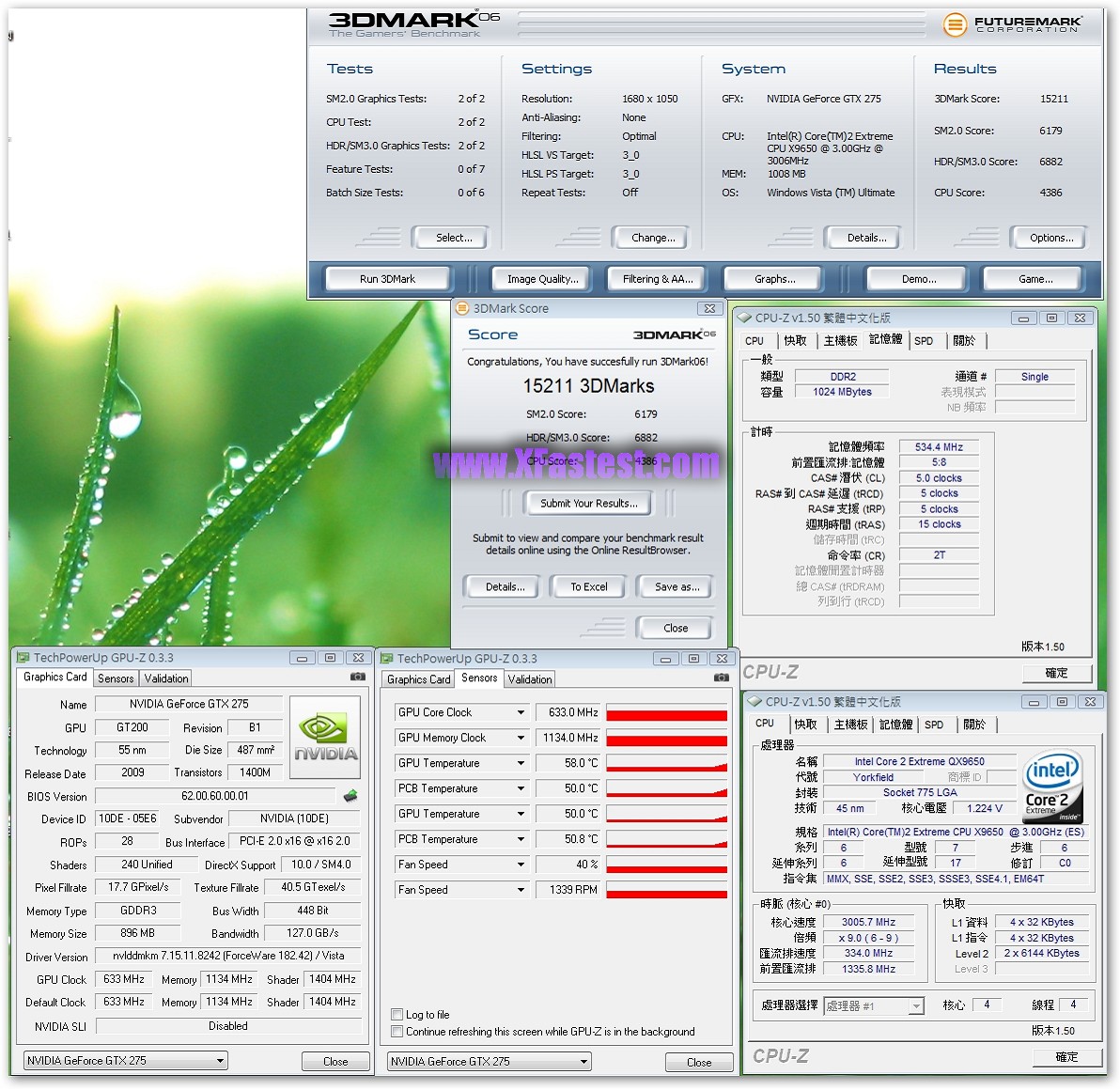Click the screenshot camera icon in GPU-Z Graphics Card window
Screen dimensions: 1120x1090
click(x=358, y=677)
